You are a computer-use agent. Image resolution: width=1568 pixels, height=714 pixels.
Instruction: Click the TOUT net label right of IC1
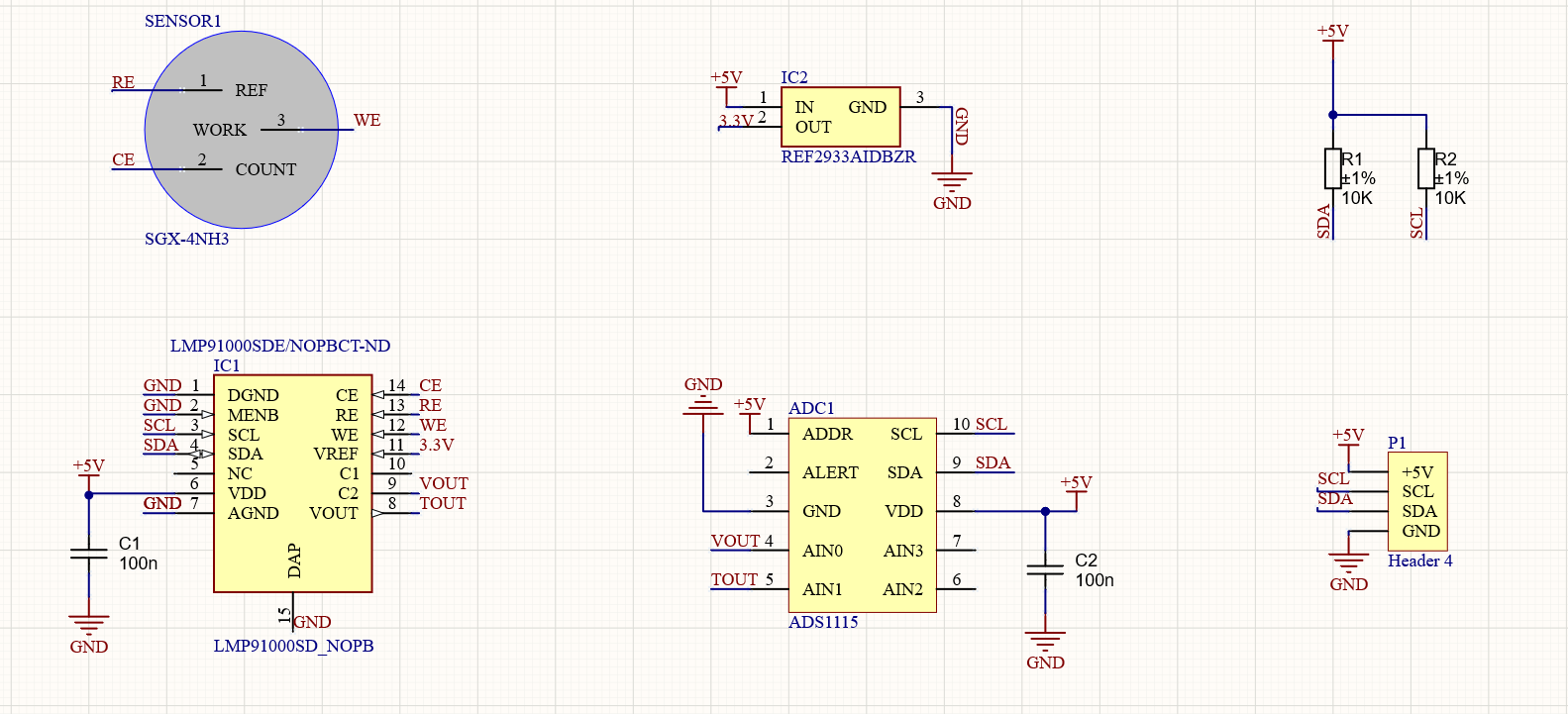pyautogui.click(x=442, y=503)
